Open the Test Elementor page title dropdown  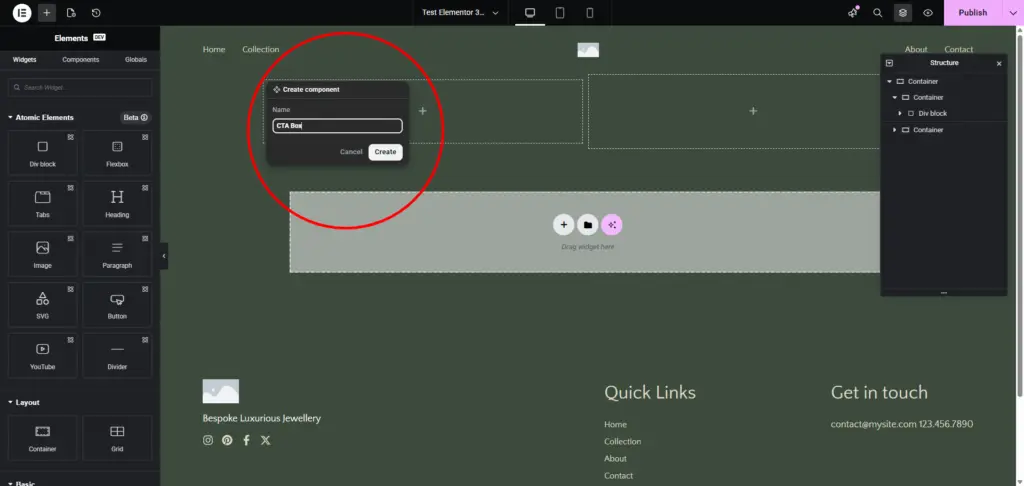click(460, 12)
